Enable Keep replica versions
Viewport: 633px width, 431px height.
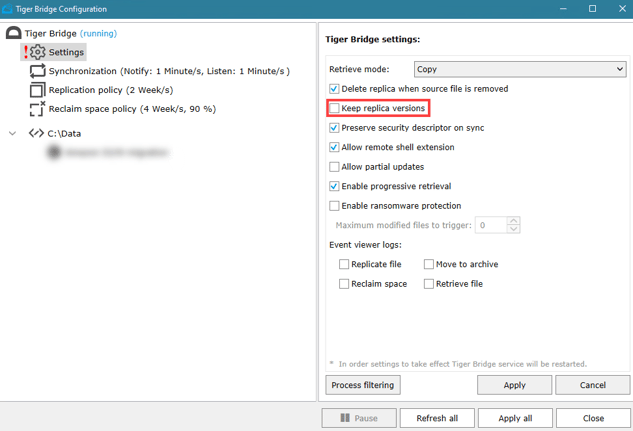(334, 108)
